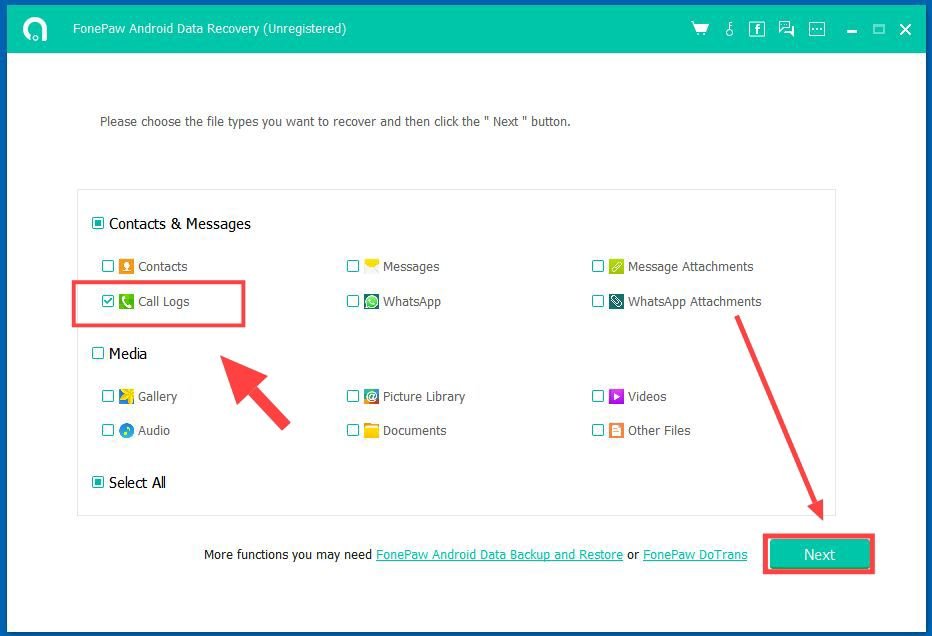Viewport: 932px width, 636px height.
Task: Click the Call Logs phone icon
Action: (126, 301)
